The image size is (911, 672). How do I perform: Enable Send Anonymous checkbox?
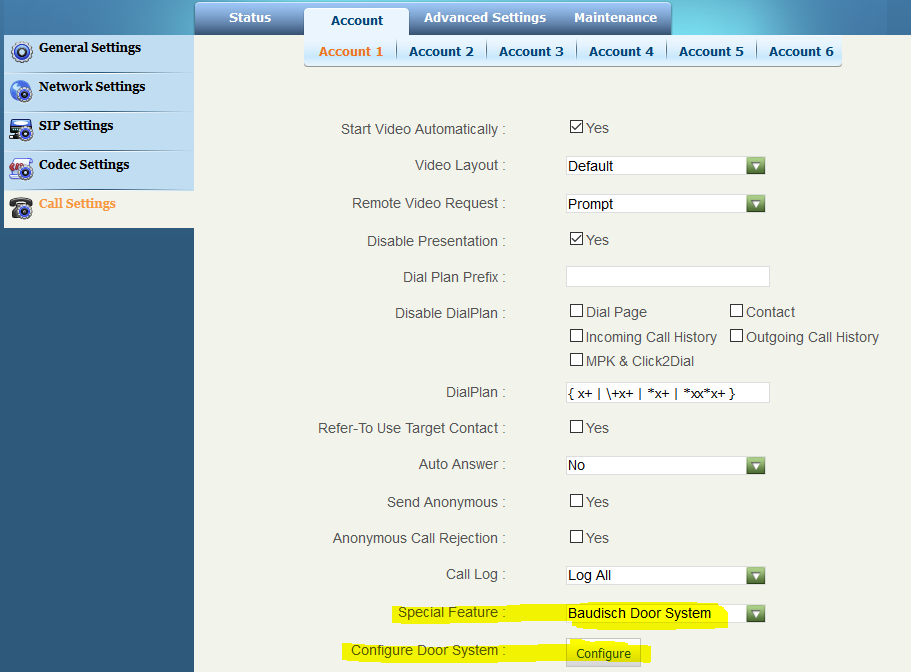[x=576, y=501]
